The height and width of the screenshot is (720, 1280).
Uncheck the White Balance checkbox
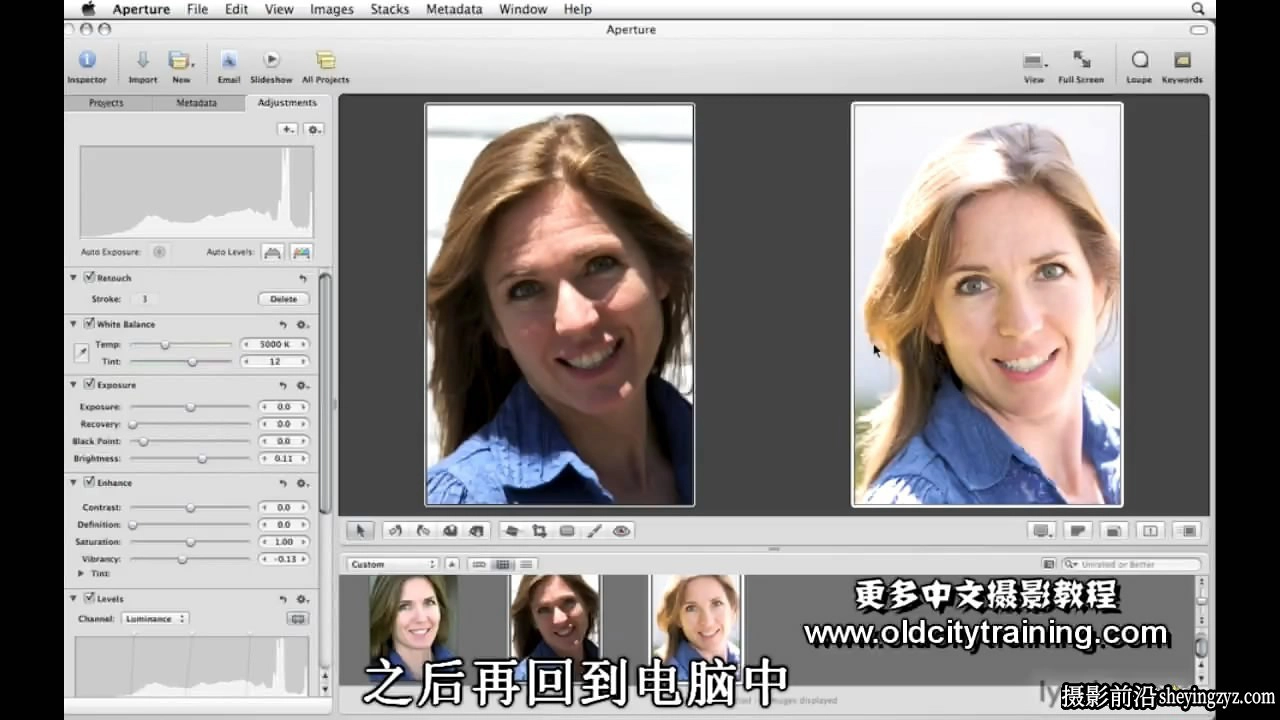click(89, 324)
